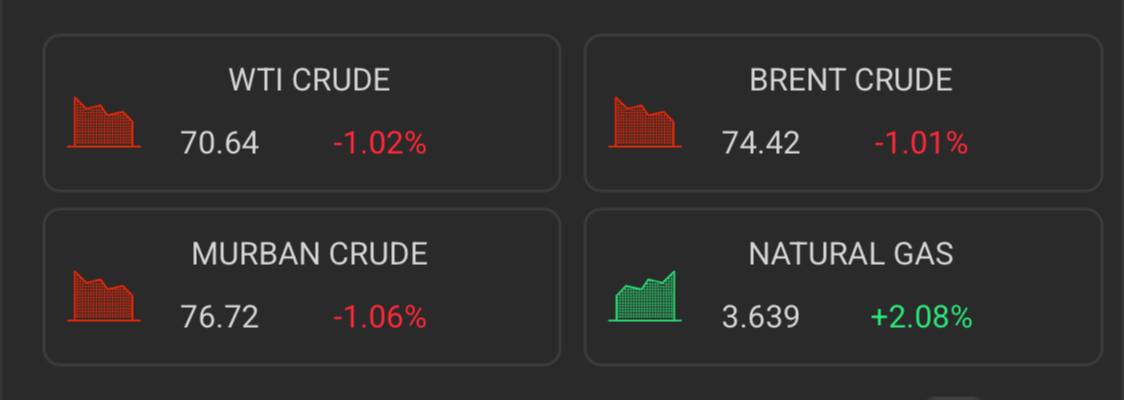Open the Brent Crude card
The width and height of the screenshot is (1124, 400).
[x=843, y=113]
